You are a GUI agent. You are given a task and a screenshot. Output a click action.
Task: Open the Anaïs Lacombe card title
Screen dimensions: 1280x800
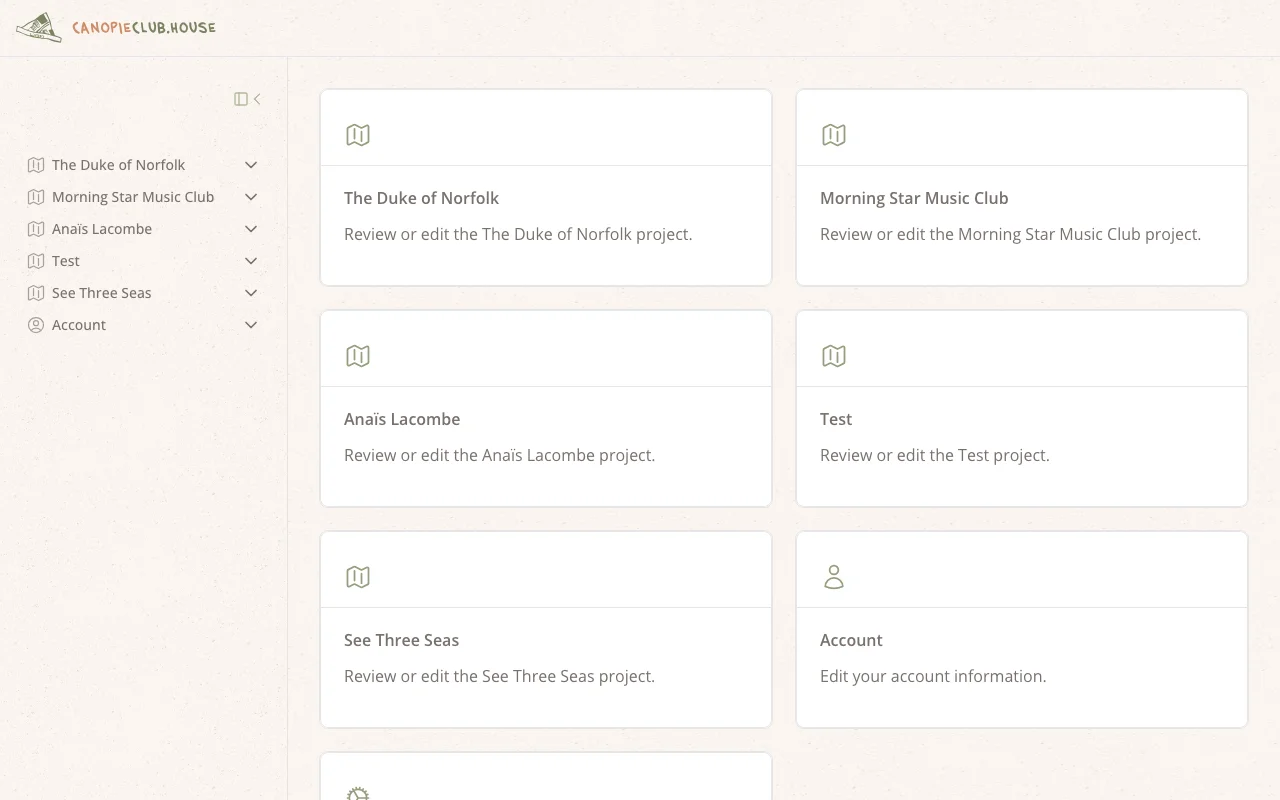tap(402, 419)
